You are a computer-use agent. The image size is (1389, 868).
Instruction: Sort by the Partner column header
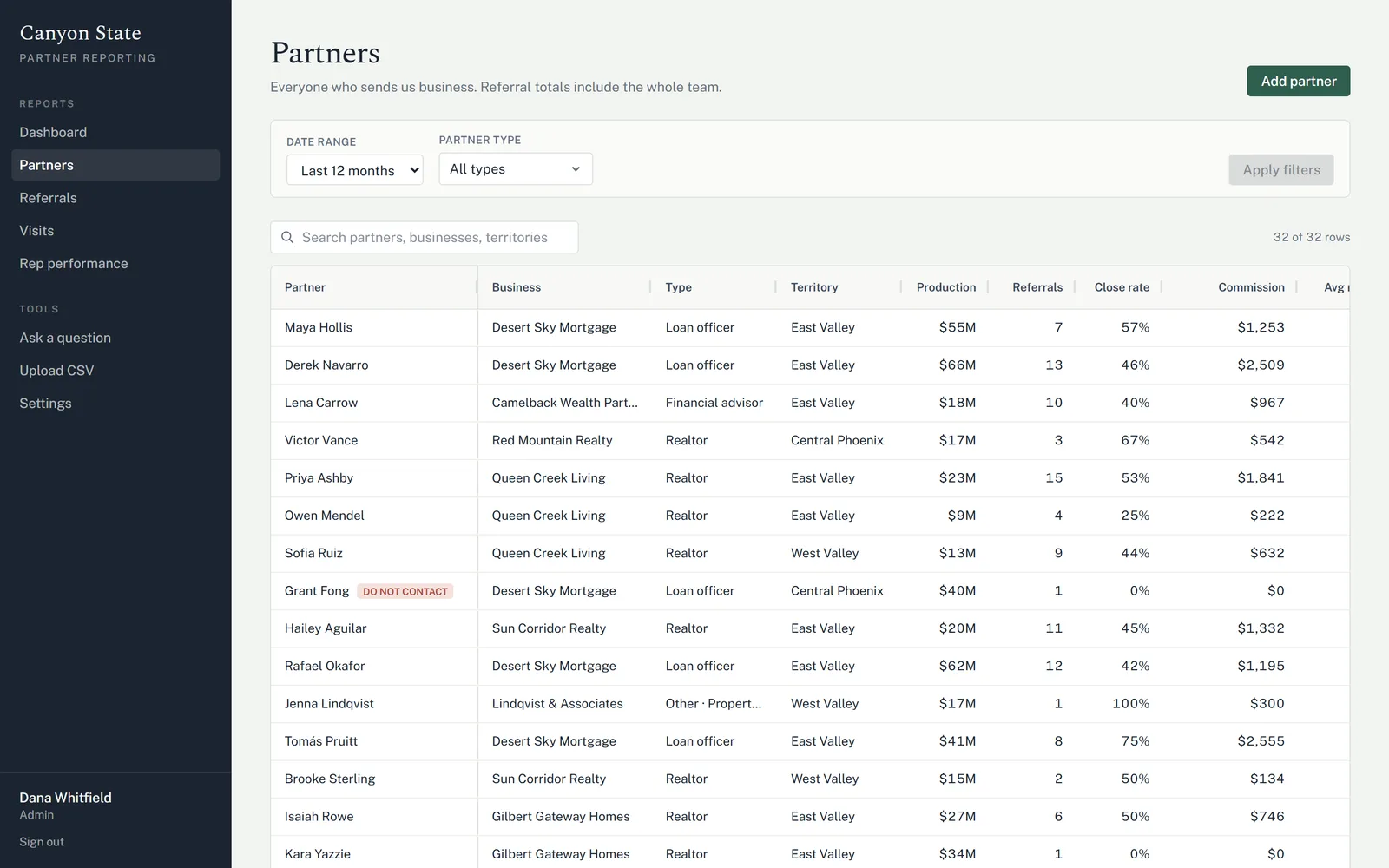(x=305, y=287)
